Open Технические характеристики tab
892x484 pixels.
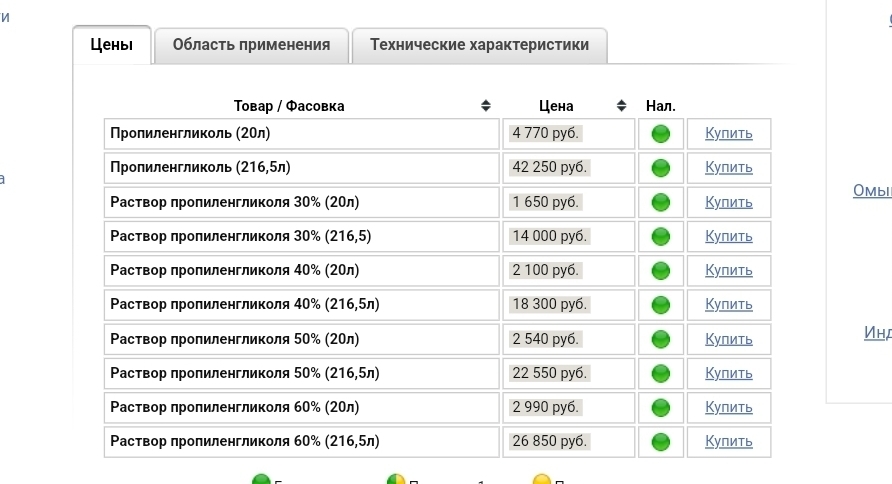pyautogui.click(x=480, y=45)
